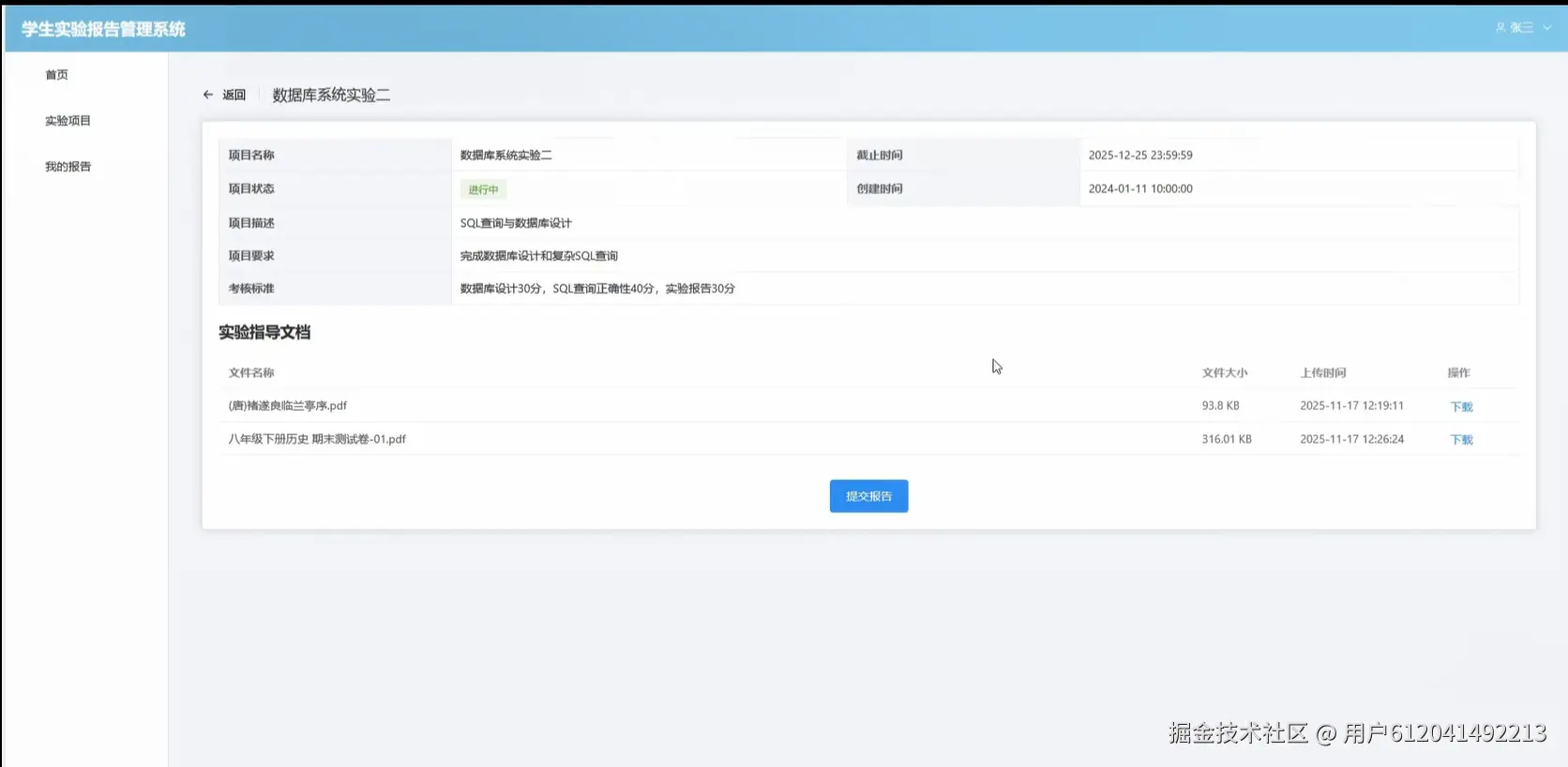Viewport: 1568px width, 767px height.
Task: Click the creation time 2024-01-11 10:00:00
Action: click(x=1140, y=188)
